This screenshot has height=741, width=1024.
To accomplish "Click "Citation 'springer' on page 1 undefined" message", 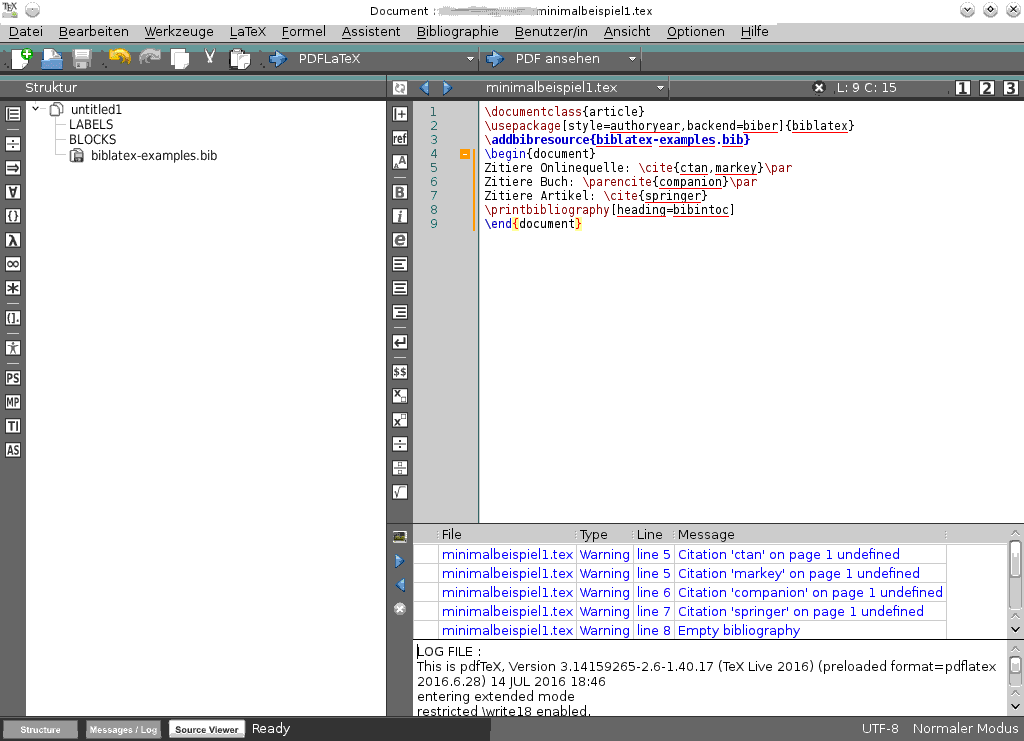I will coord(801,612).
